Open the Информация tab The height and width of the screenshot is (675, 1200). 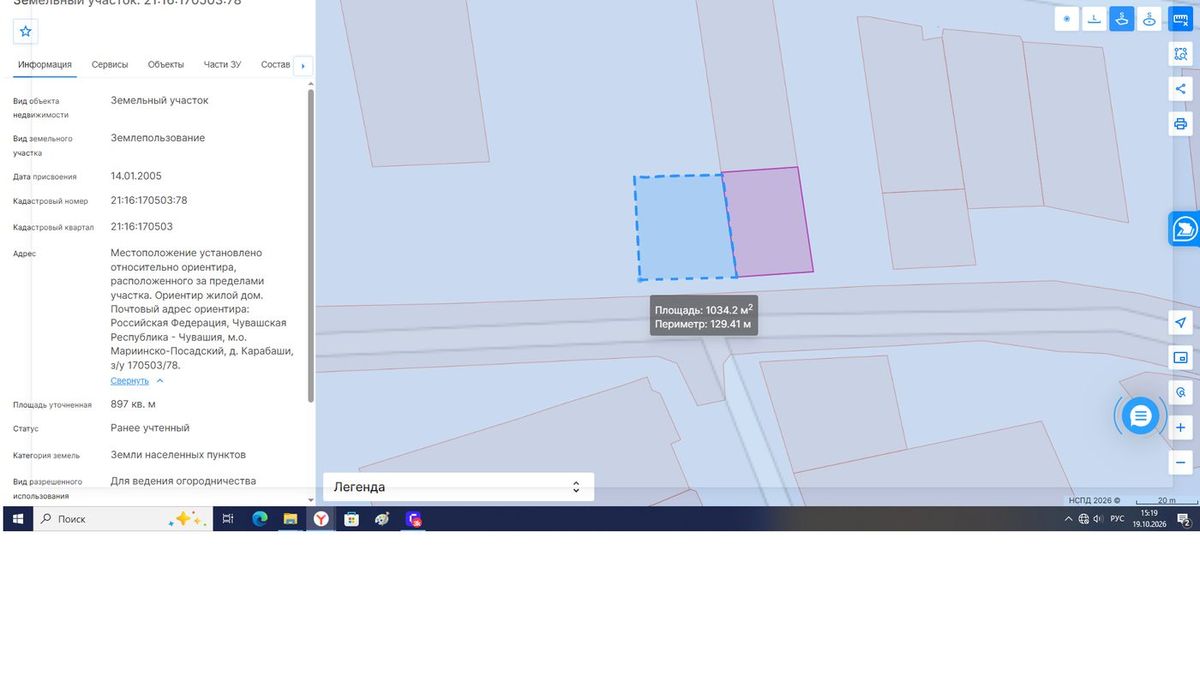tap(44, 65)
